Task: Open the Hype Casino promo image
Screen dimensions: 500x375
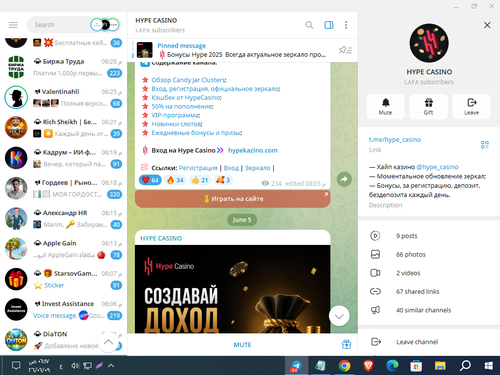Action: coord(233,289)
